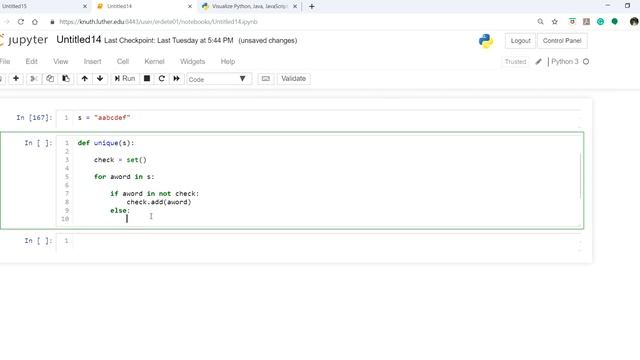Click the empty code cell at bottom

318,241
